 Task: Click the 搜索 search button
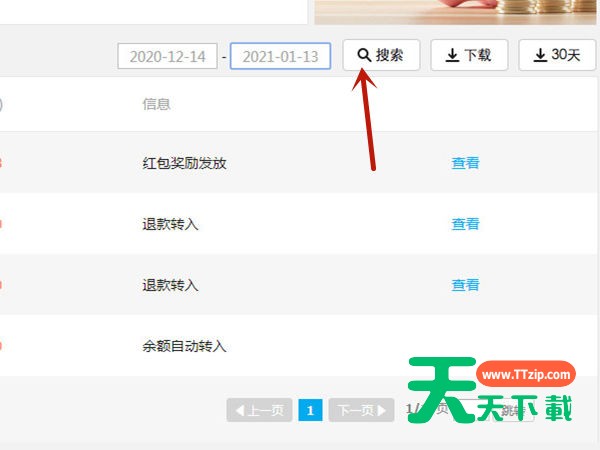point(381,55)
